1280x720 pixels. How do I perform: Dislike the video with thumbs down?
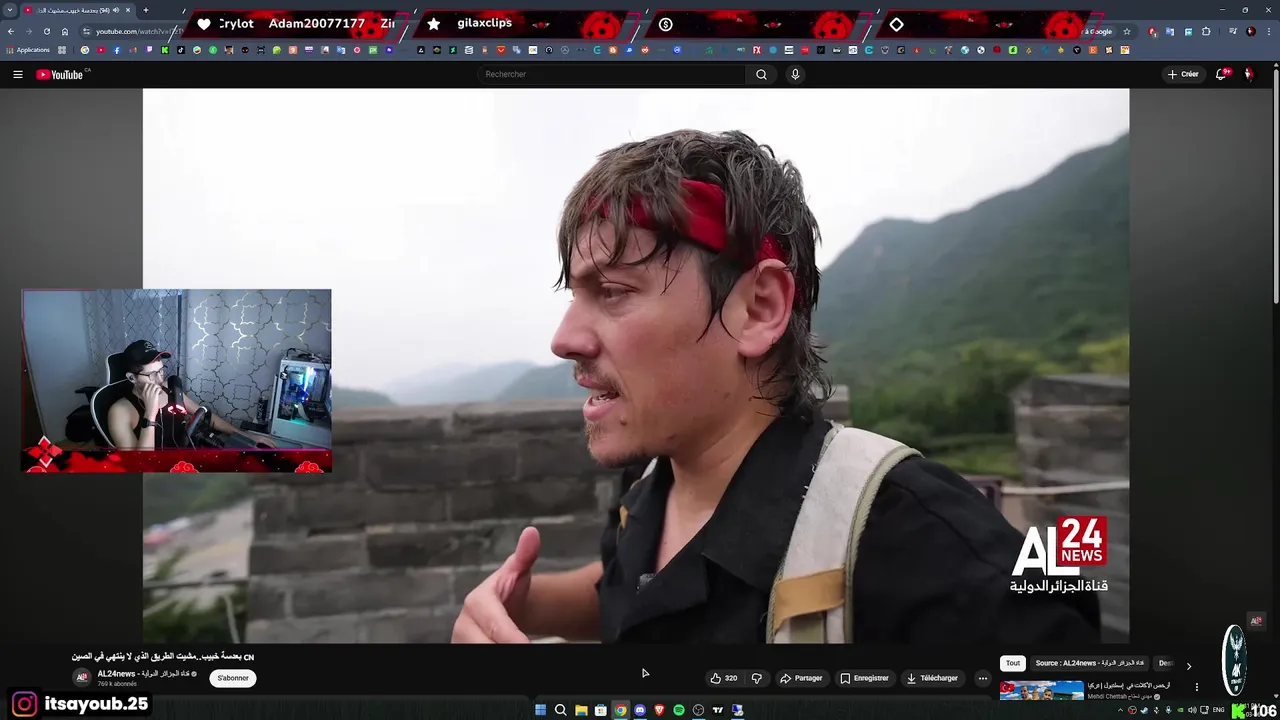click(757, 678)
